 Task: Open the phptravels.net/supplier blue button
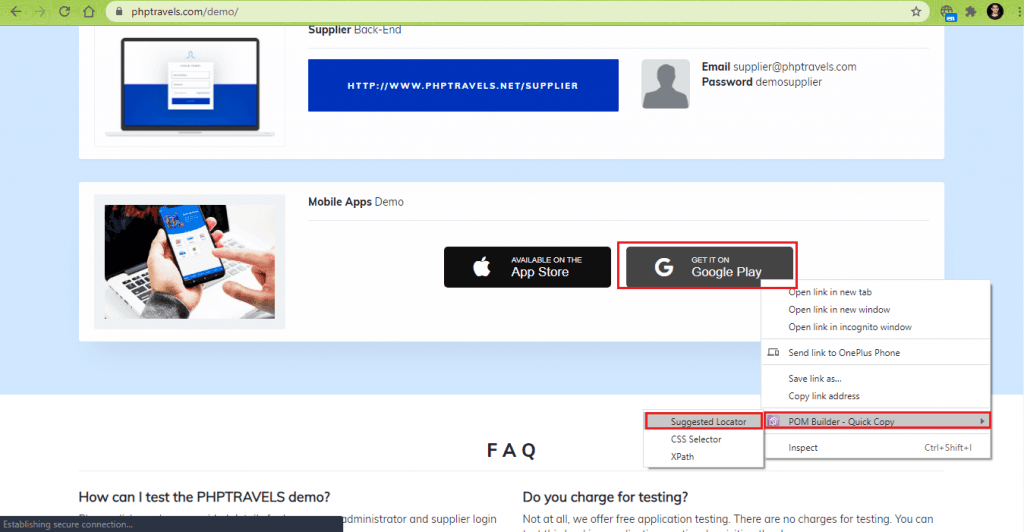click(463, 86)
